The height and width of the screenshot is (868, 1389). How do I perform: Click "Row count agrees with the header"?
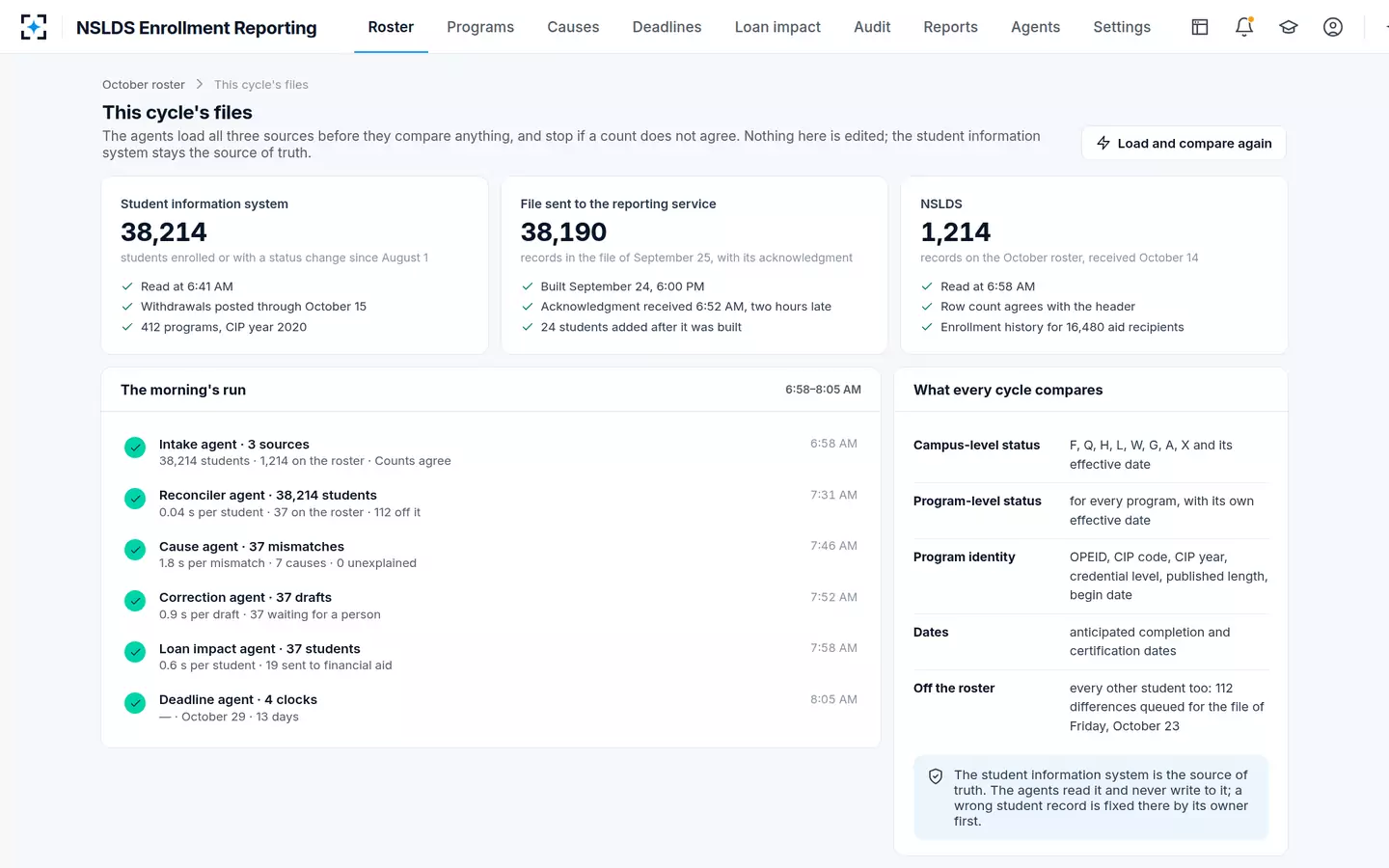(x=1038, y=307)
